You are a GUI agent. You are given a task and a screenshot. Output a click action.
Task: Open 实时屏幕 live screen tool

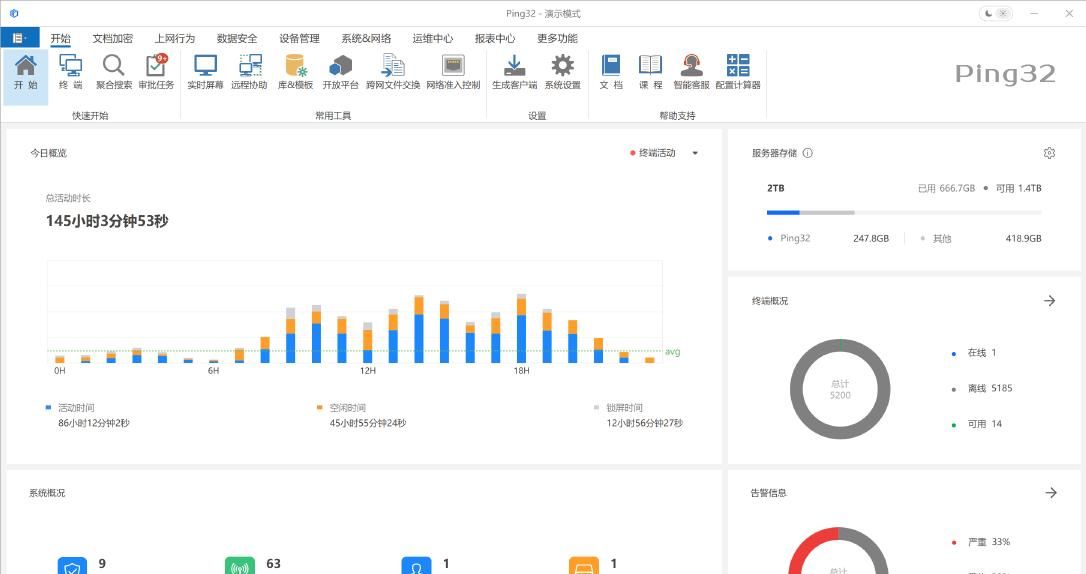pos(205,72)
